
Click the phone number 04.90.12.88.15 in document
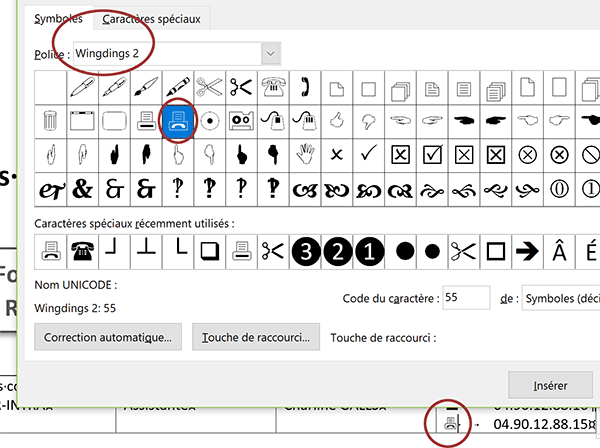tap(541, 424)
